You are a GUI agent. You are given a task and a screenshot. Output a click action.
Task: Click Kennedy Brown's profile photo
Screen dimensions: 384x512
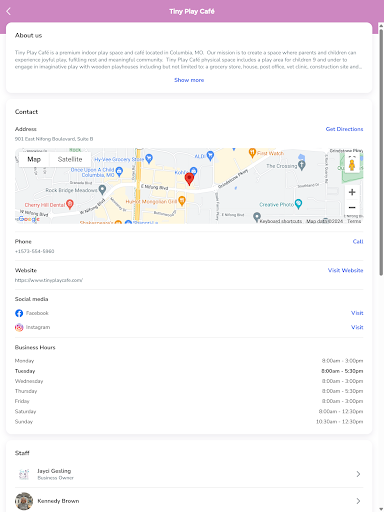pyautogui.click(x=24, y=501)
